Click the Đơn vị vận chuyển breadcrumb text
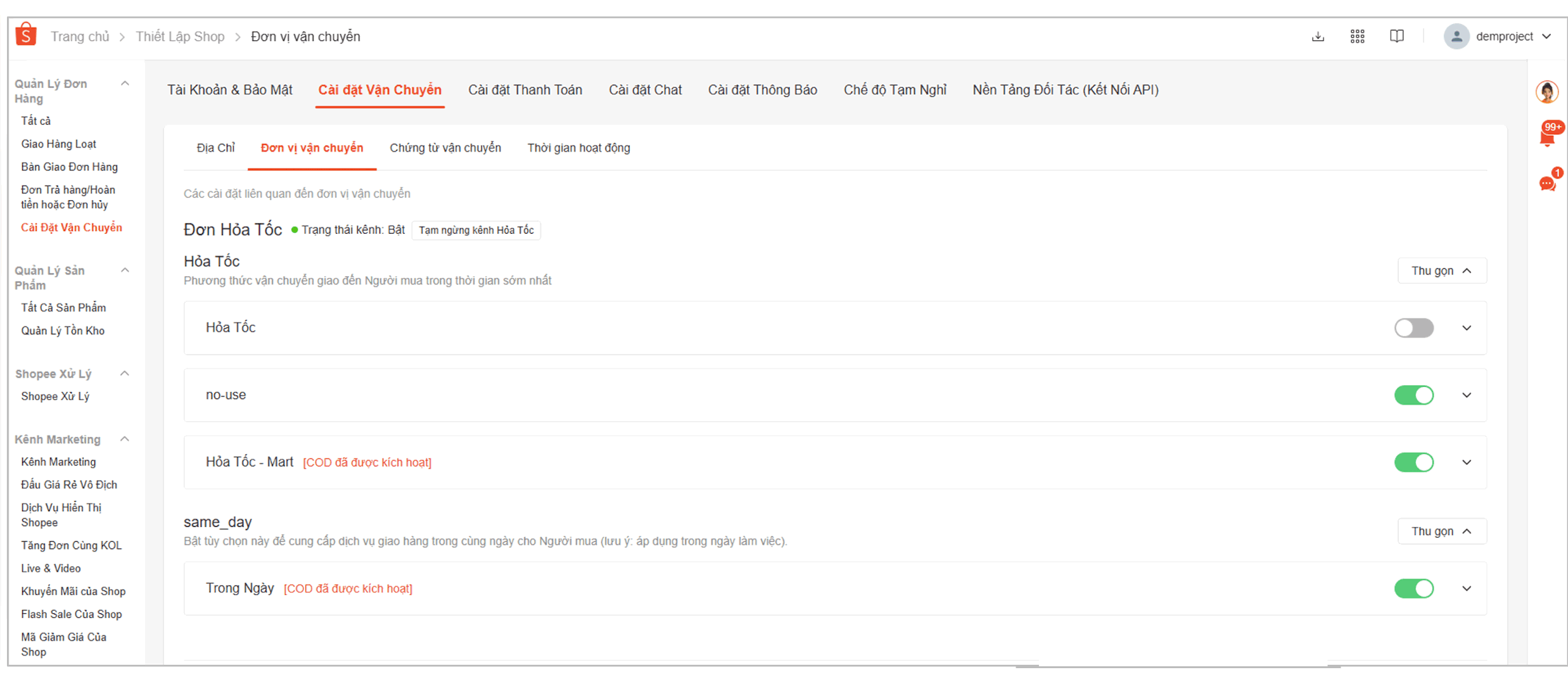Viewport: 1568px width, 684px height. 305,37
